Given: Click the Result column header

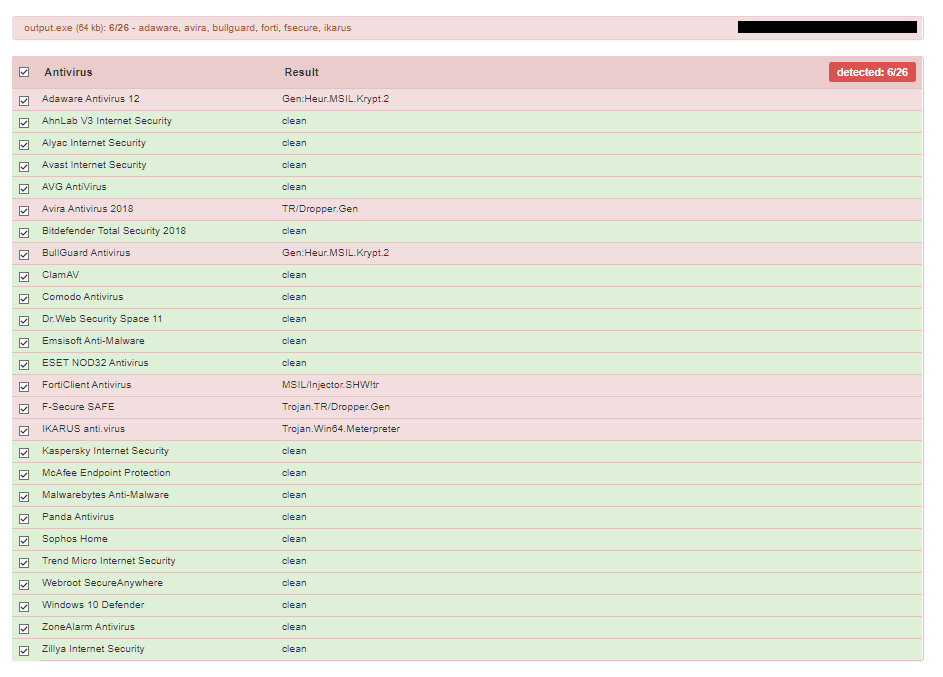Looking at the screenshot, I should coord(301,72).
